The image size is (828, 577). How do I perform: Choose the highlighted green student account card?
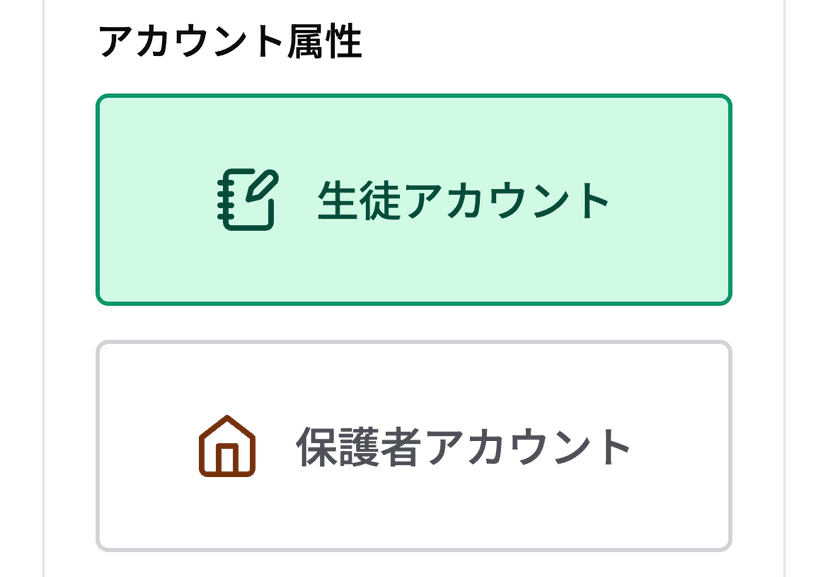414,200
